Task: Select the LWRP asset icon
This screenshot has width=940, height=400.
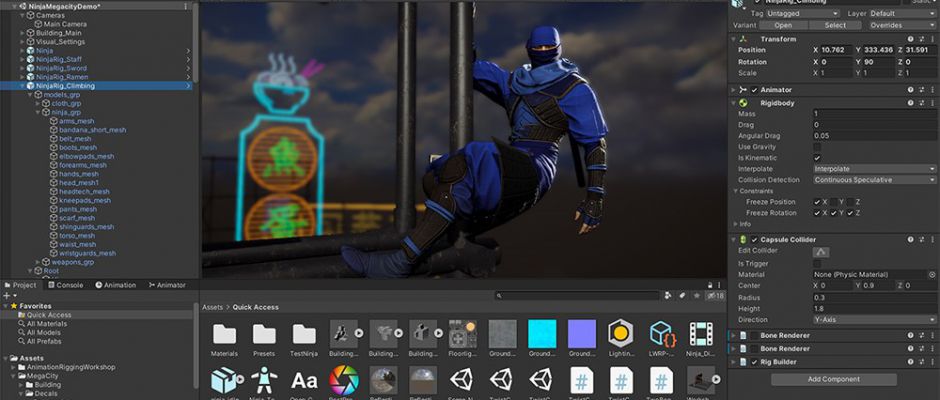Action: pyautogui.click(x=660, y=333)
